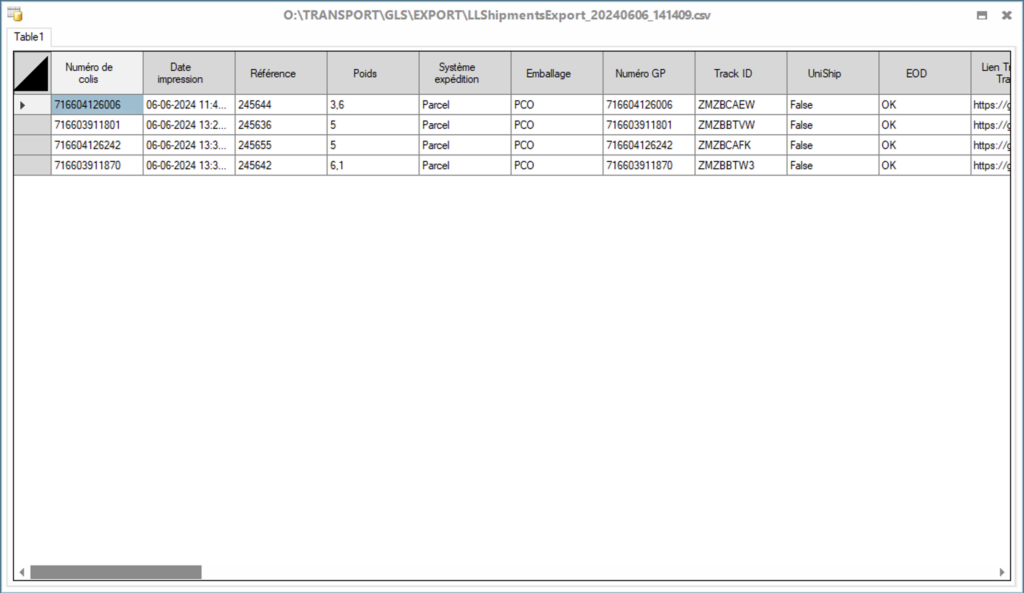The height and width of the screenshot is (593, 1024).
Task: Select row header of third row
Action: (32, 145)
